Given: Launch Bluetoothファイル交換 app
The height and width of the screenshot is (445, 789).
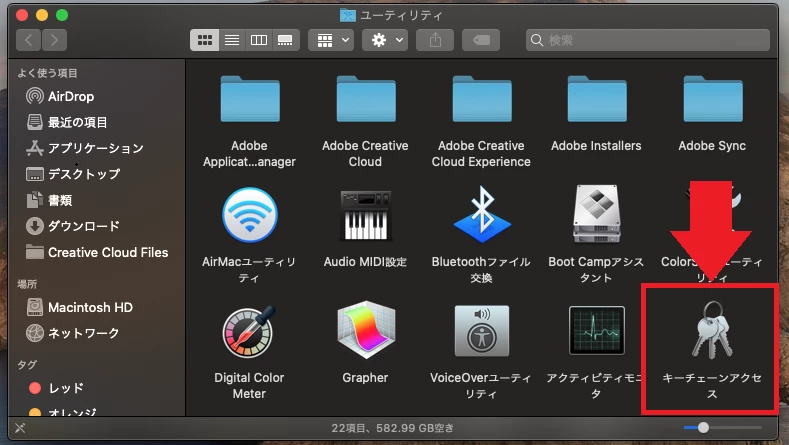Looking at the screenshot, I should tap(482, 215).
